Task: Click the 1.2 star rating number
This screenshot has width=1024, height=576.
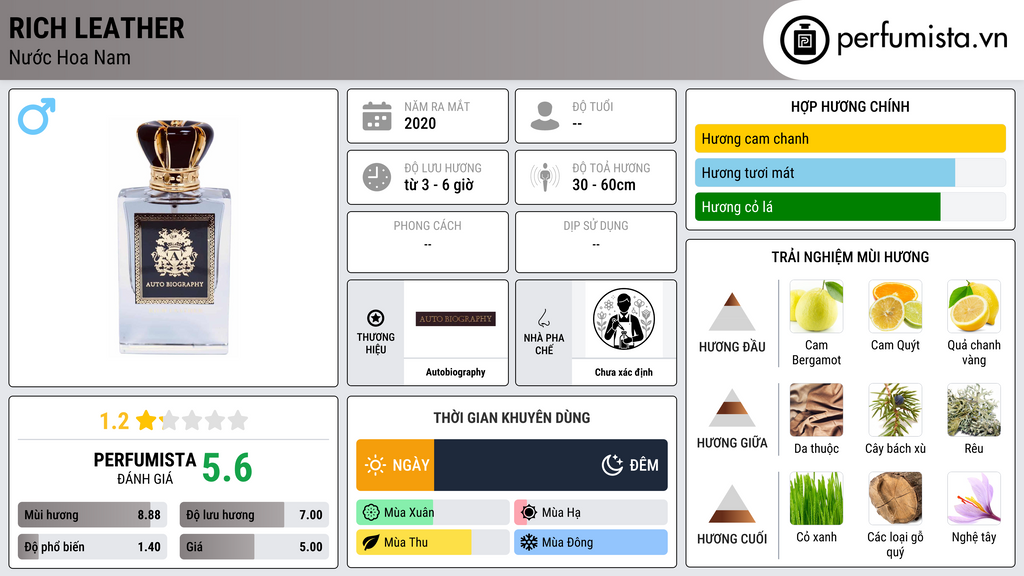Action: (114, 421)
